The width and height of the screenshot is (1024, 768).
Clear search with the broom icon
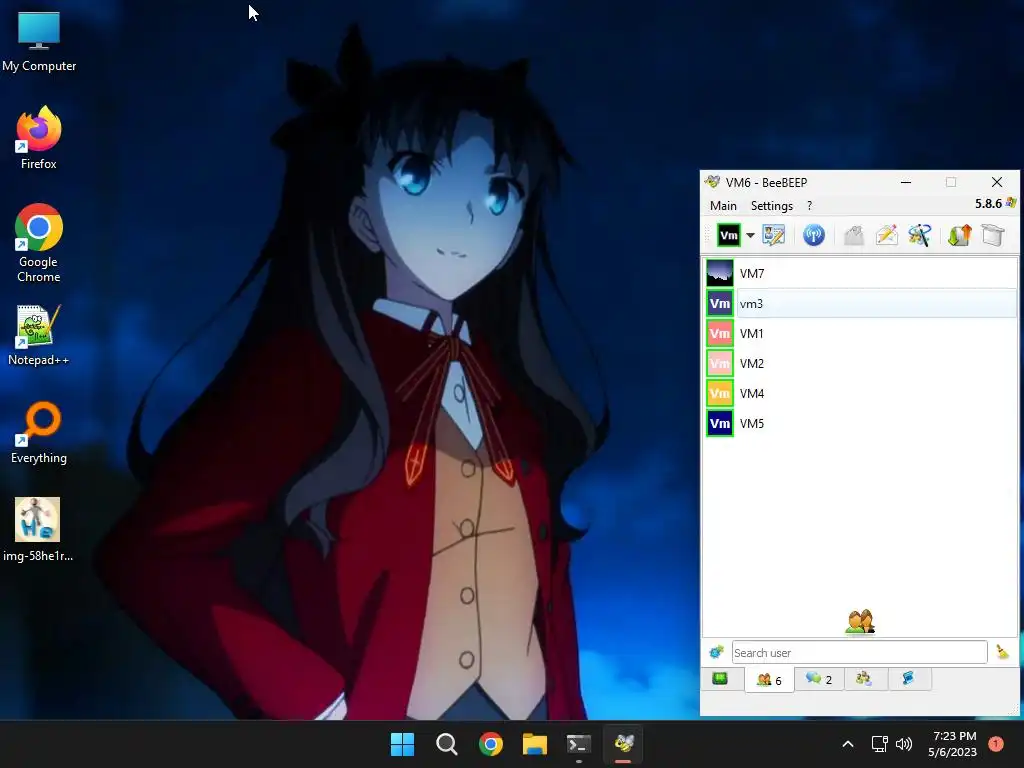[1002, 652]
